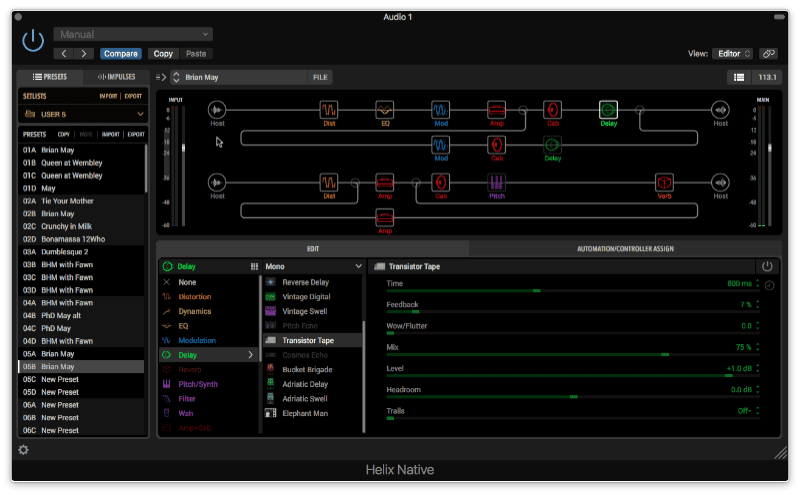Adjust the Feedback value stepper arrows
Screen dimensions: 800x495
point(758,304)
